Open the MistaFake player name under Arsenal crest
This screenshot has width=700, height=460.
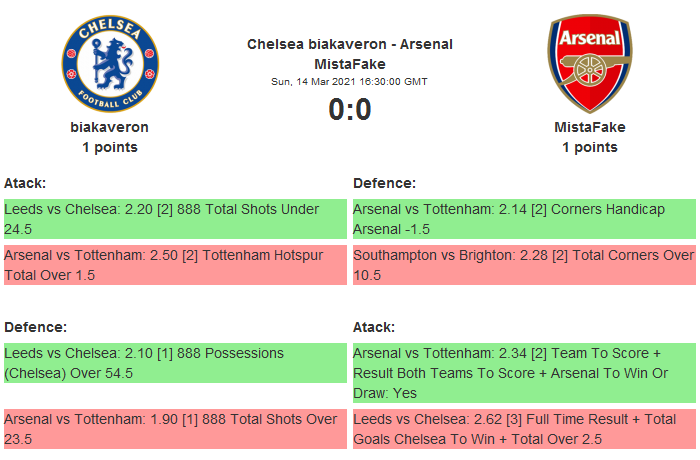589,127
